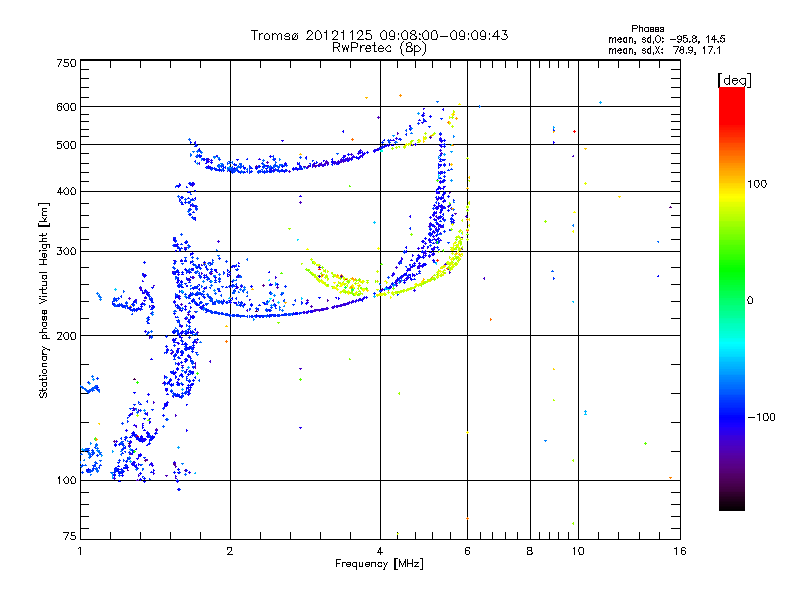Viewport: 800px width, 600px height.
Task: Click the 'RwPretec (8p)' subtitle
Action: tap(379, 48)
